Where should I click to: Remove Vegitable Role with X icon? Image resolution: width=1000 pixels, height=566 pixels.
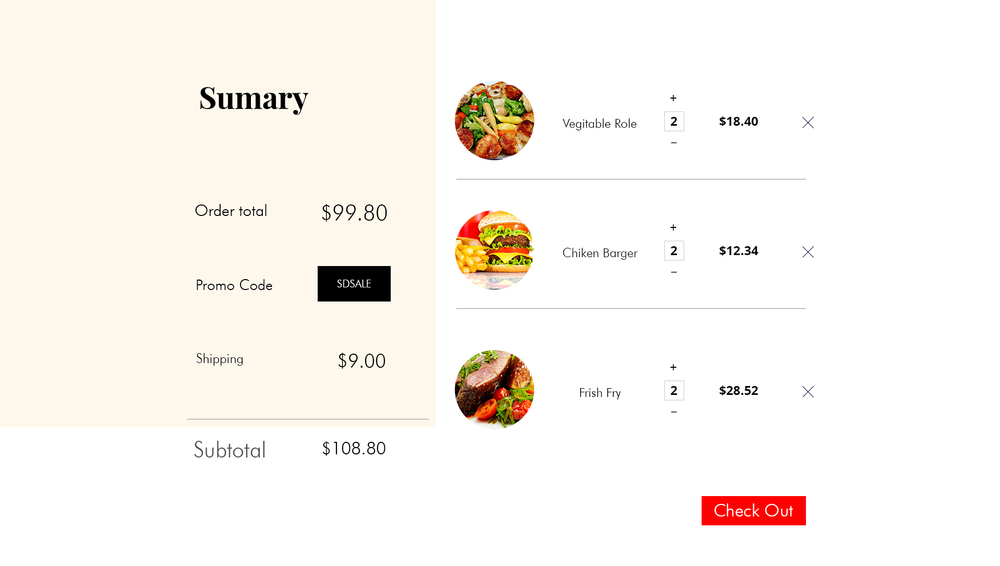coord(807,123)
